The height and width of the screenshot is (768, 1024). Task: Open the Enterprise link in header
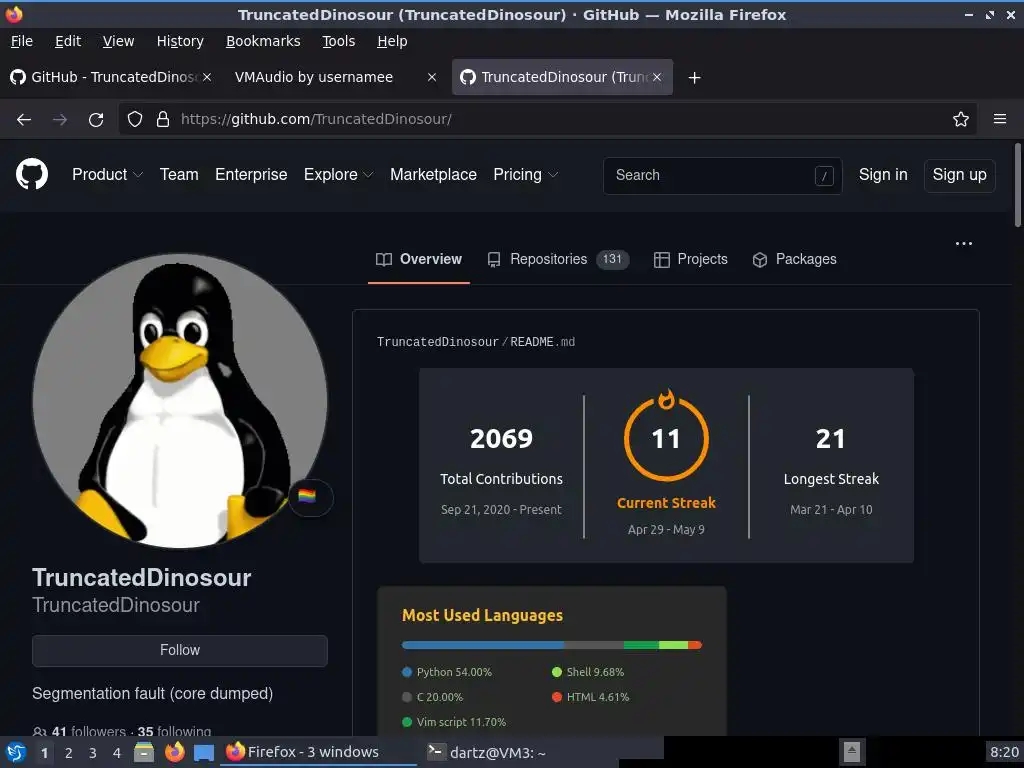[251, 174]
